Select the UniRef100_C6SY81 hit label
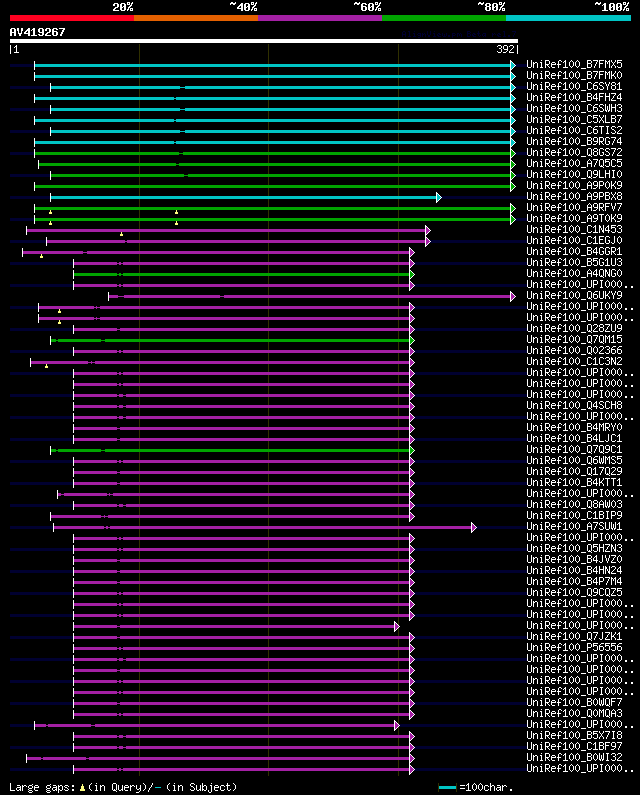Viewport: 640px width, 795px height. (x=574, y=87)
